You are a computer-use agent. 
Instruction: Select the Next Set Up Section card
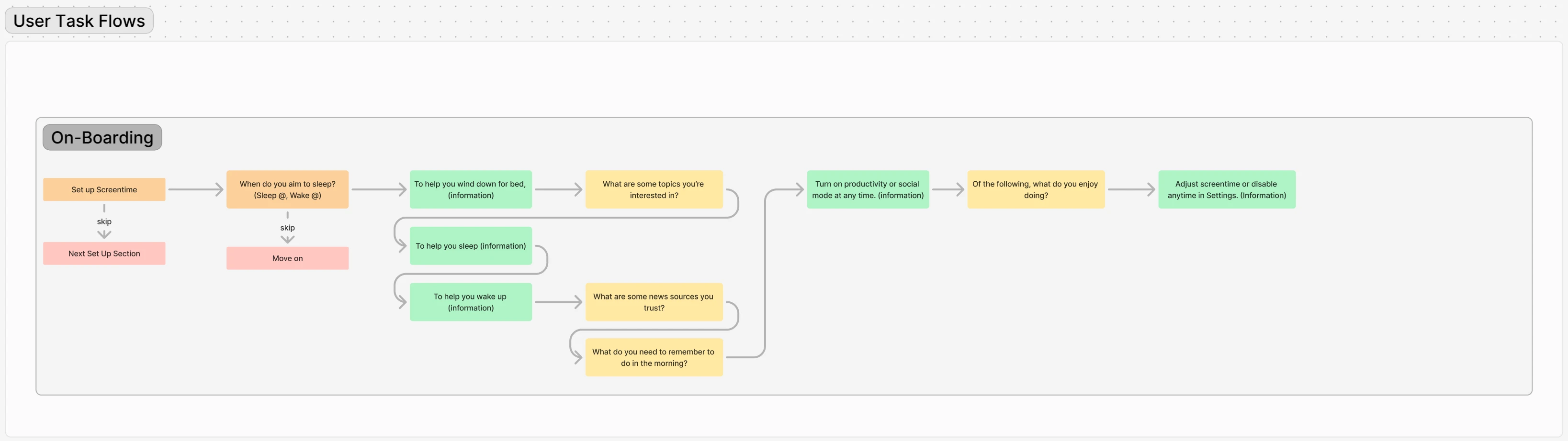coord(104,254)
